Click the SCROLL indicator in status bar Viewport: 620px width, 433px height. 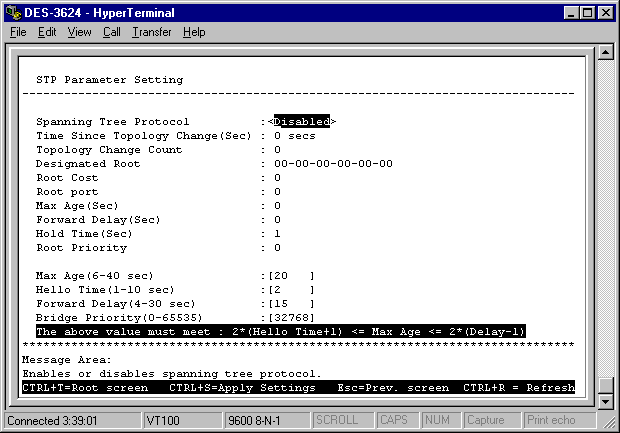[345, 421]
